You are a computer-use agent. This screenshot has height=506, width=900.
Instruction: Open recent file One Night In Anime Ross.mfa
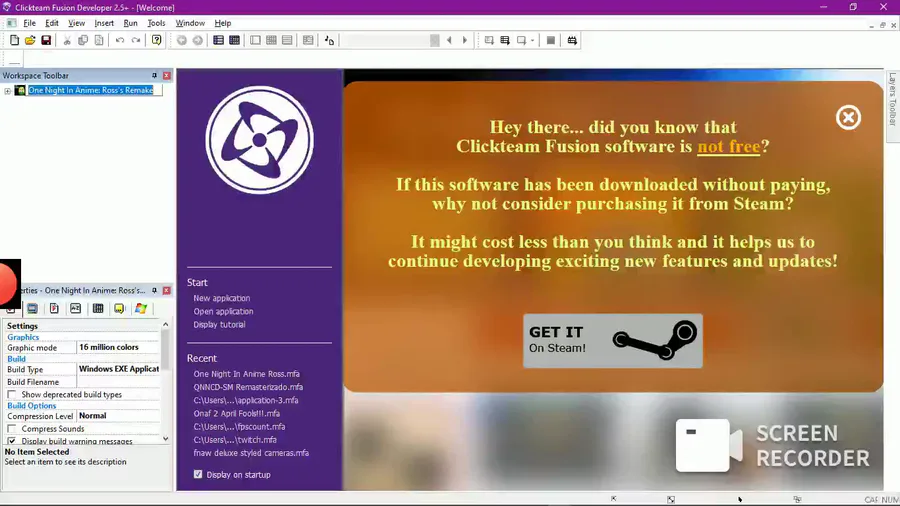coord(246,374)
